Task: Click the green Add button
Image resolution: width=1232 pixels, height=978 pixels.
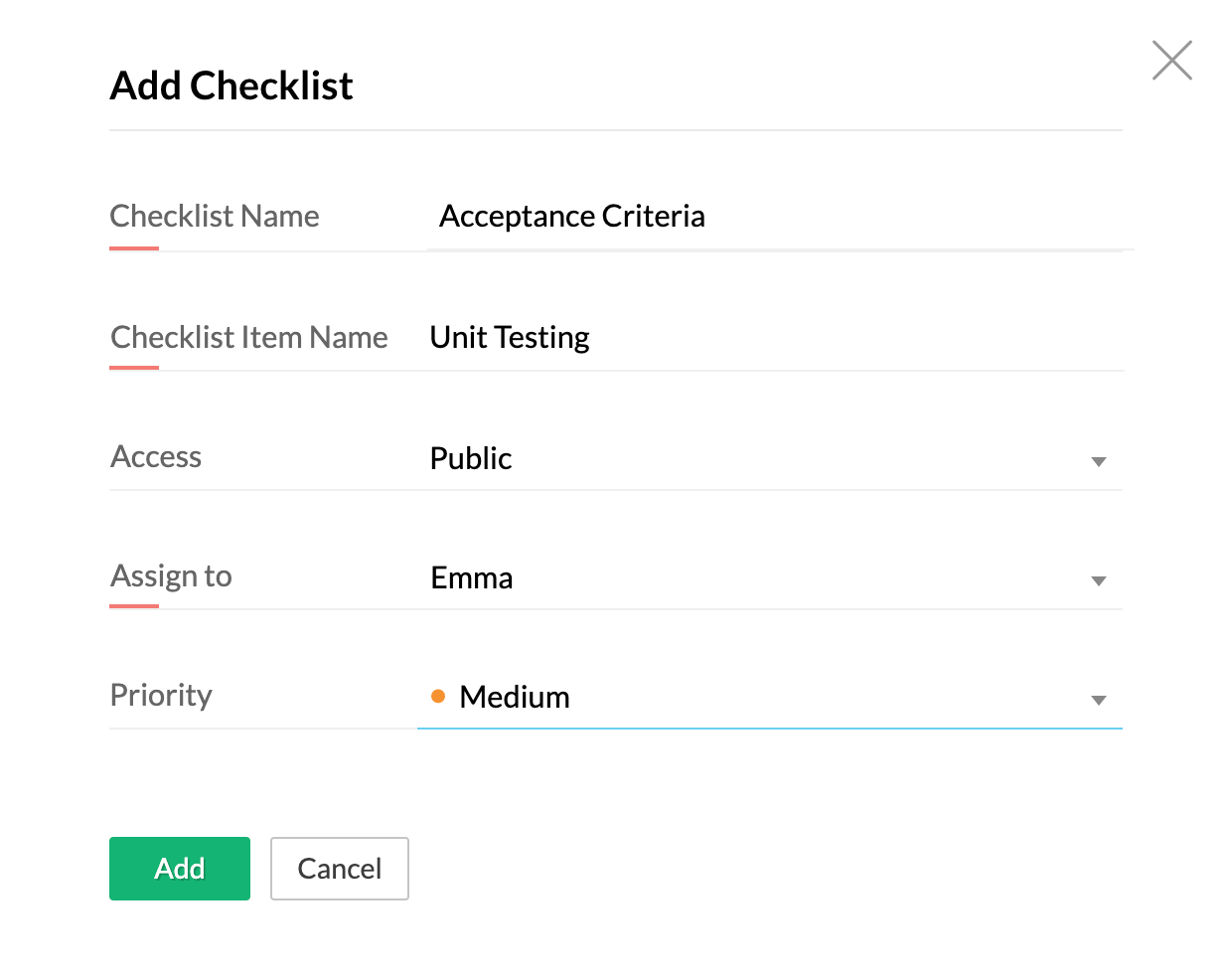Action: click(180, 869)
